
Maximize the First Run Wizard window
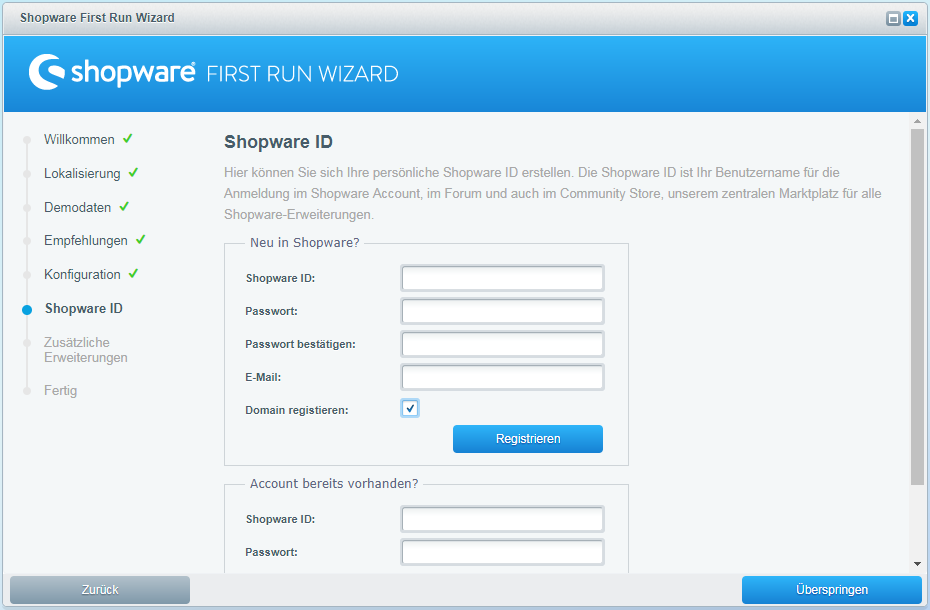[893, 18]
